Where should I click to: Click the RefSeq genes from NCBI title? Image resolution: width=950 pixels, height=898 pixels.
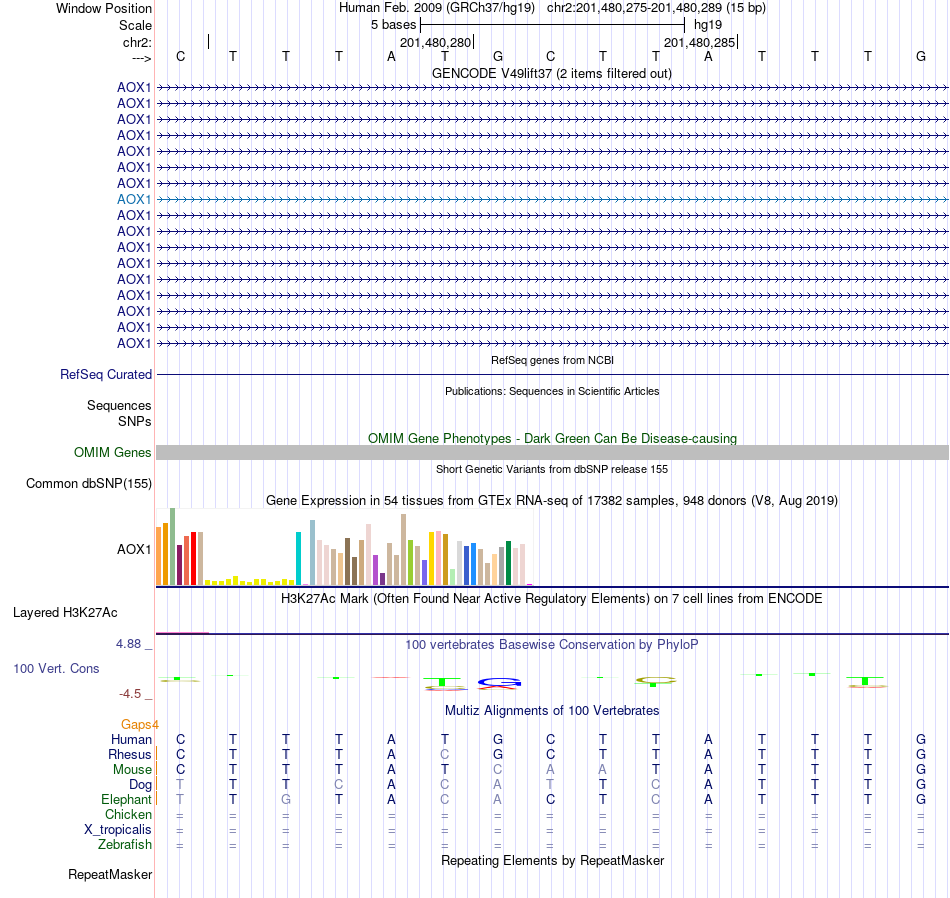pyautogui.click(x=552, y=360)
